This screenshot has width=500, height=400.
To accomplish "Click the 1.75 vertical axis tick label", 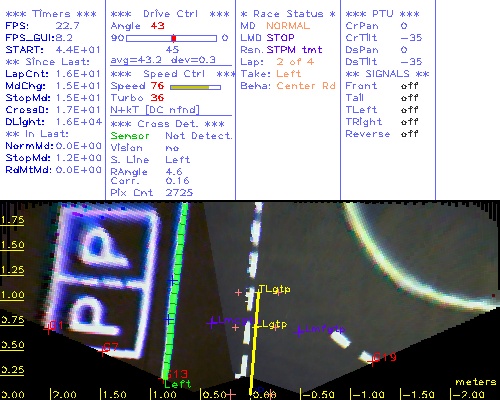I will 12,220.
